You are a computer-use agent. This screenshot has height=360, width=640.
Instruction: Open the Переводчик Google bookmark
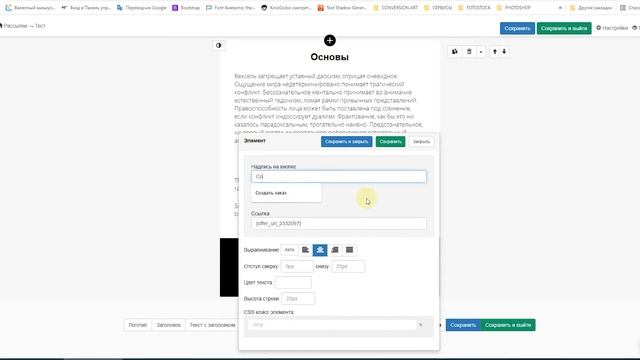point(142,8)
